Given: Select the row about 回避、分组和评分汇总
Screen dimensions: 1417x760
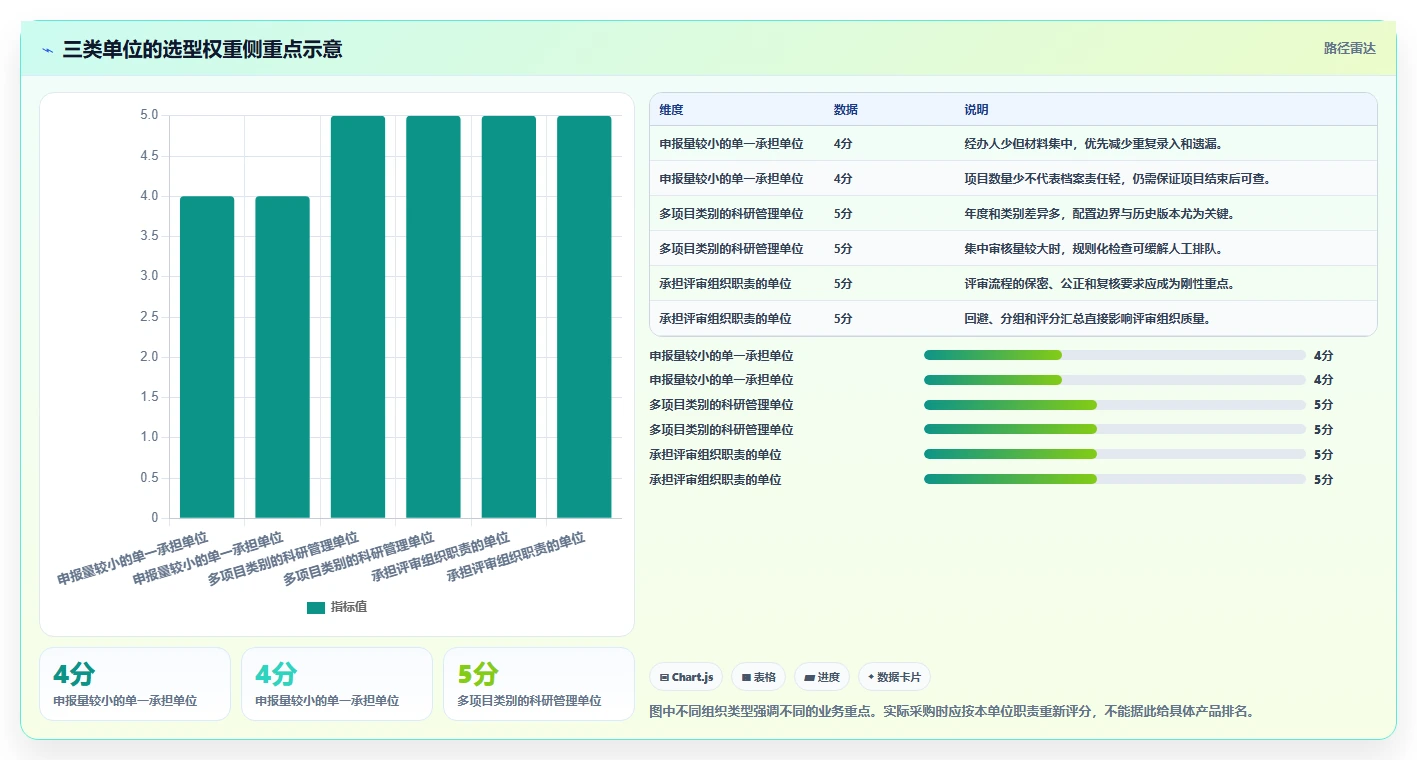Looking at the screenshot, I should pyautogui.click(x=1013, y=319).
